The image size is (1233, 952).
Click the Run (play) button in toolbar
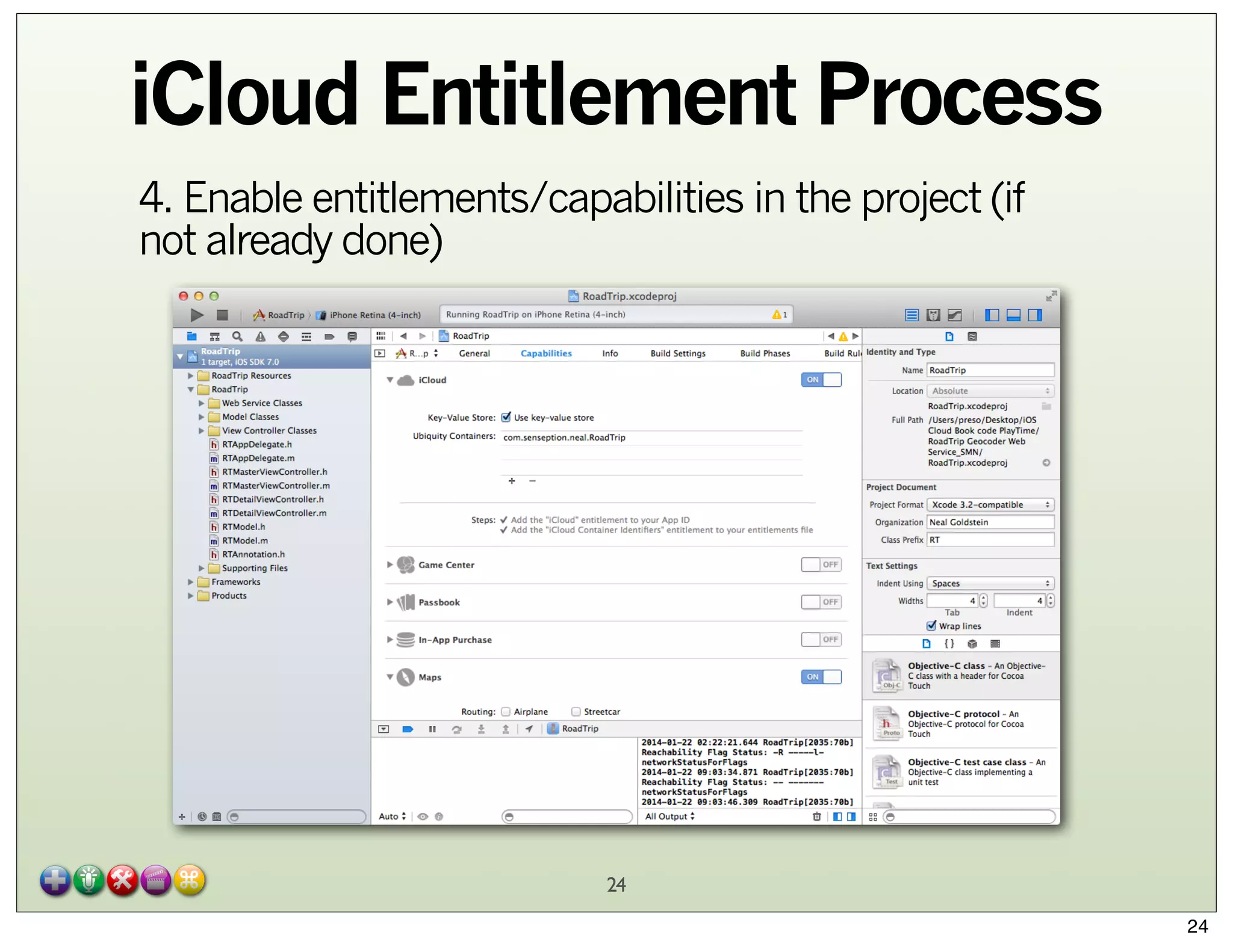click(x=197, y=315)
